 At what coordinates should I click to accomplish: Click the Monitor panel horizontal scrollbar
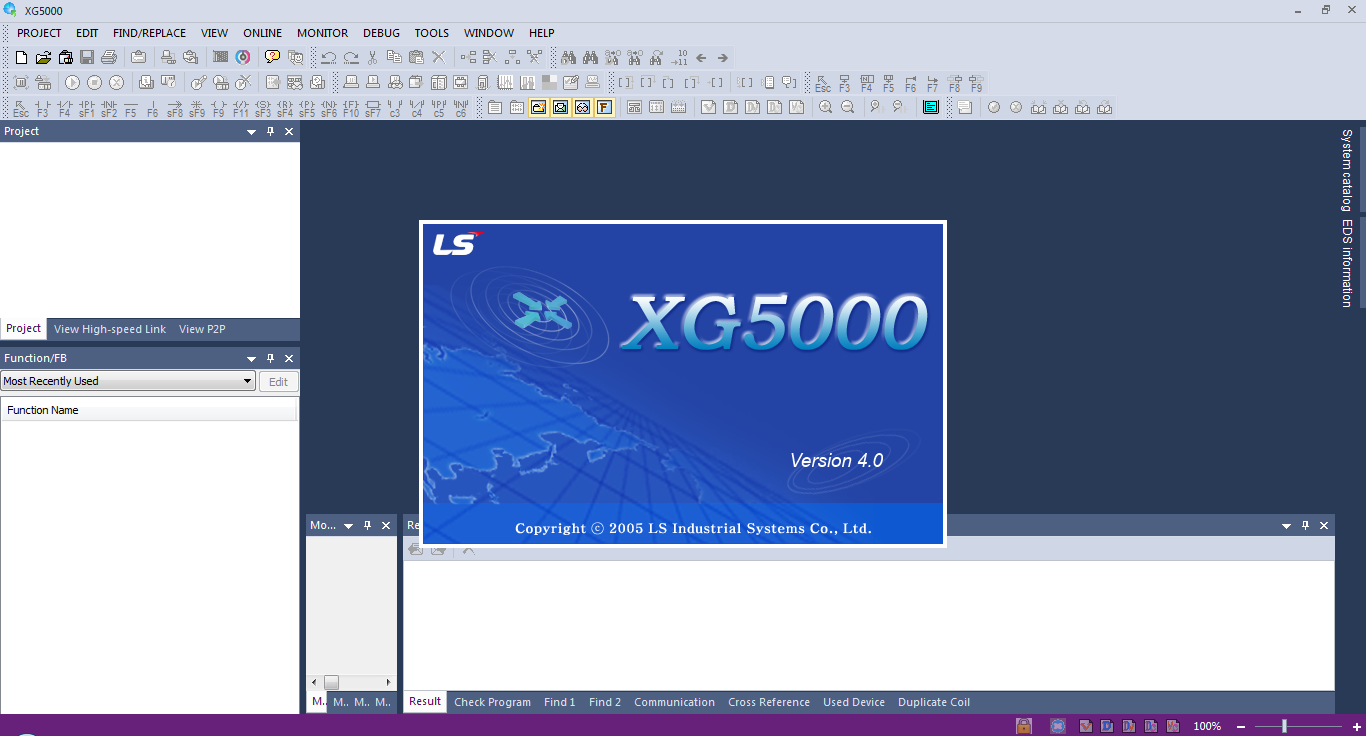pos(330,681)
